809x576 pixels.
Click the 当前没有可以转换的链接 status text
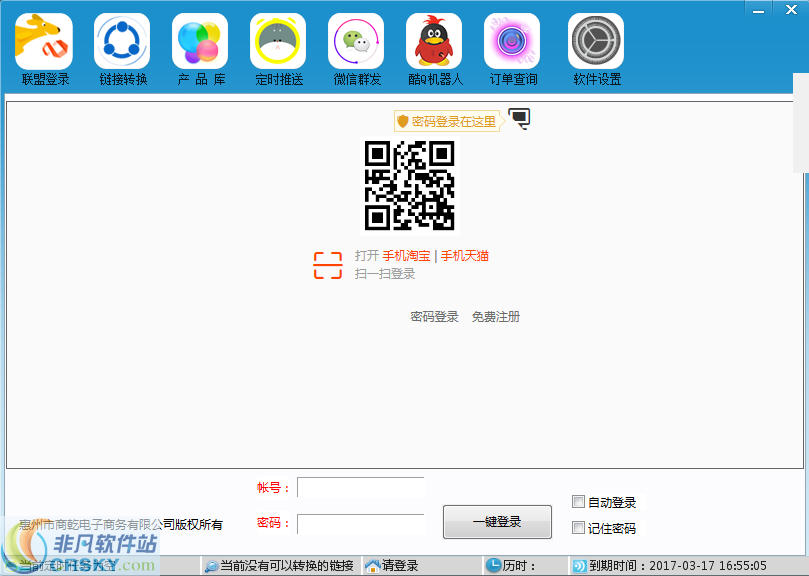click(x=287, y=566)
